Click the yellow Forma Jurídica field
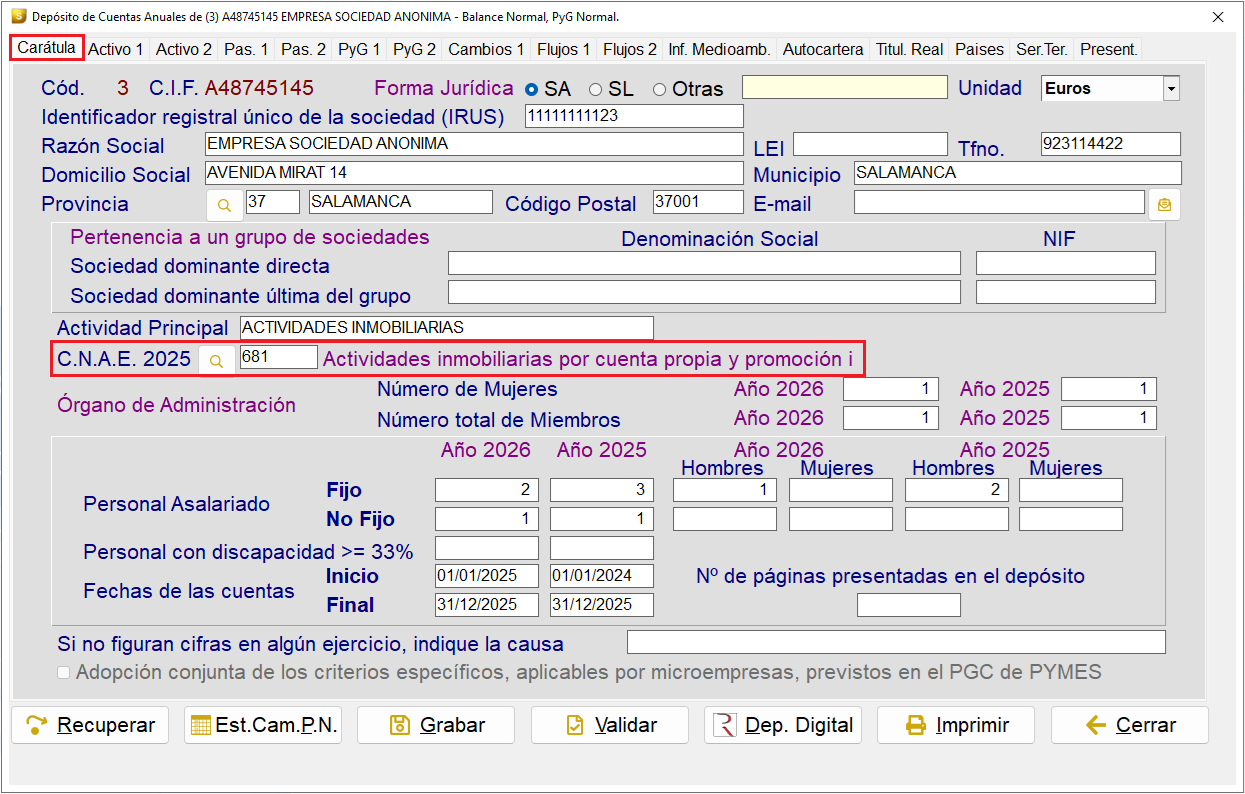This screenshot has width=1245, height=794. (x=844, y=87)
